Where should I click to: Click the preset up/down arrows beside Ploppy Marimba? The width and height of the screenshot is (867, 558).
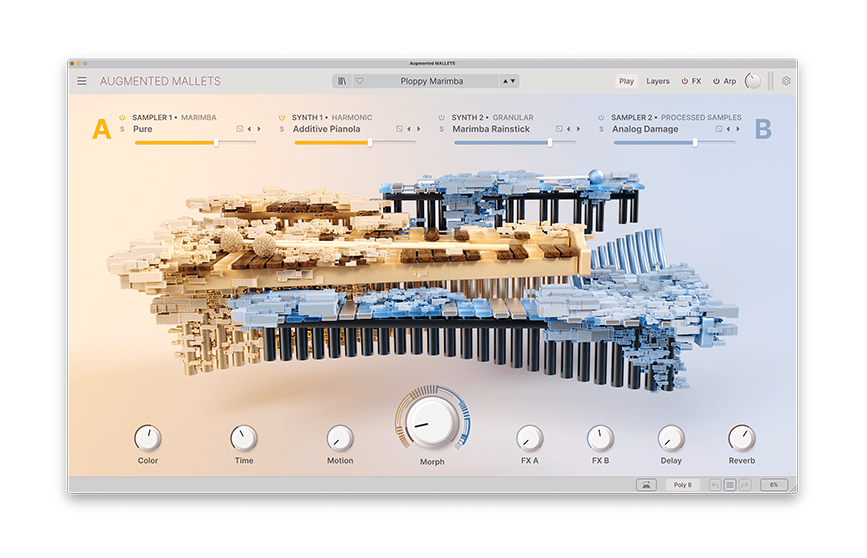pyautogui.click(x=509, y=81)
